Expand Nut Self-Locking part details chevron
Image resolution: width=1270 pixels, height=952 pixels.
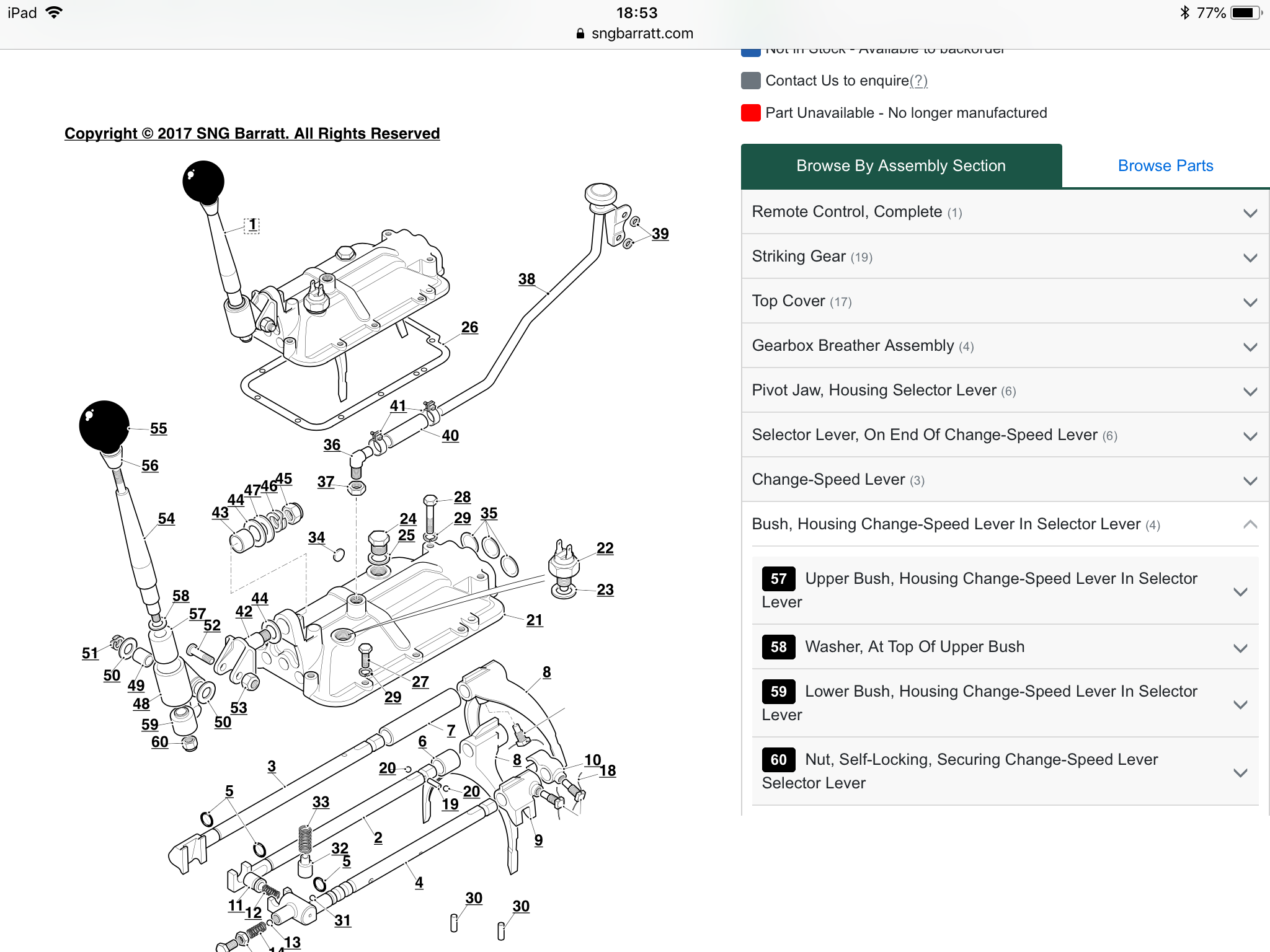(1240, 772)
